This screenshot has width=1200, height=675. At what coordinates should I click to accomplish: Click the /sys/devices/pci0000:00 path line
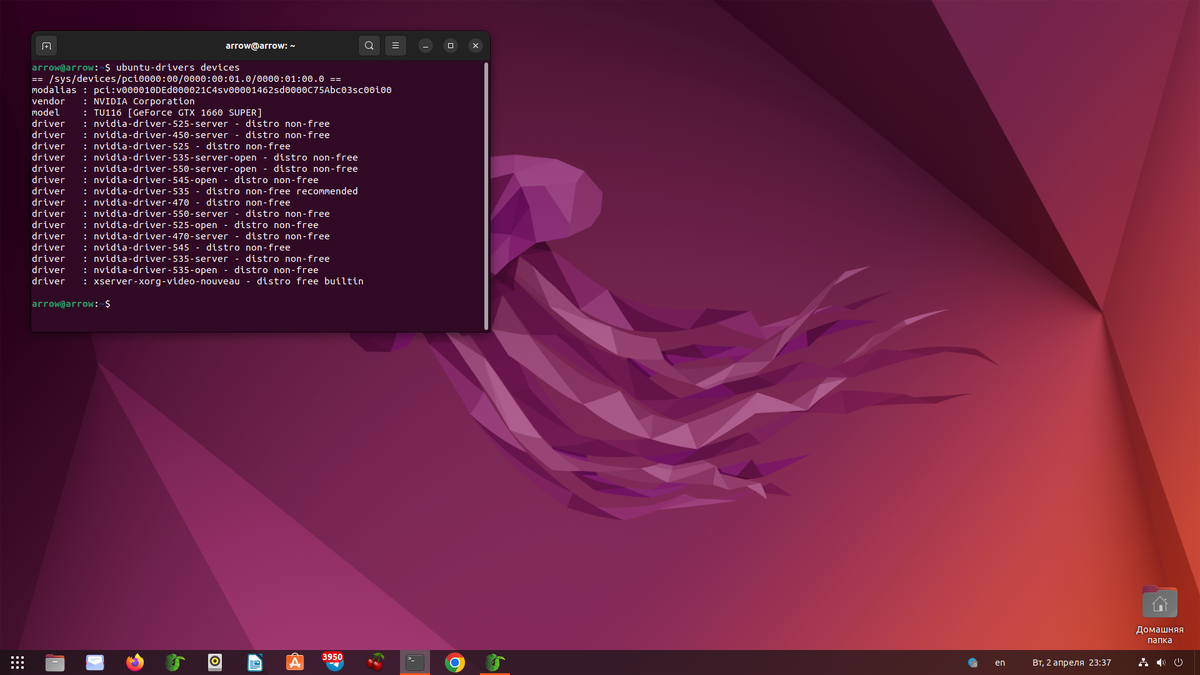click(x=187, y=79)
